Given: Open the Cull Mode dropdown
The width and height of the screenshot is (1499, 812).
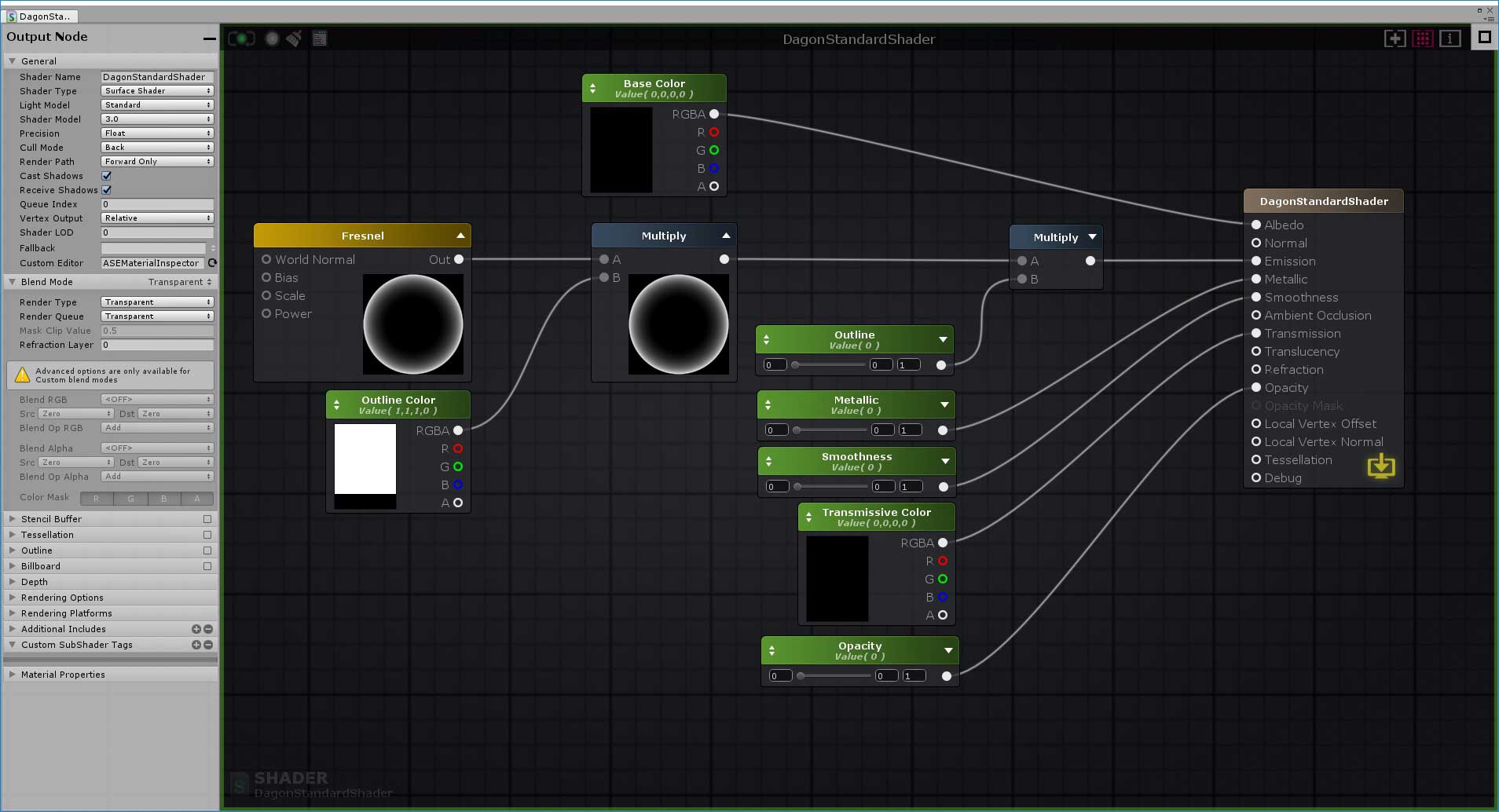Looking at the screenshot, I should coord(157,148).
